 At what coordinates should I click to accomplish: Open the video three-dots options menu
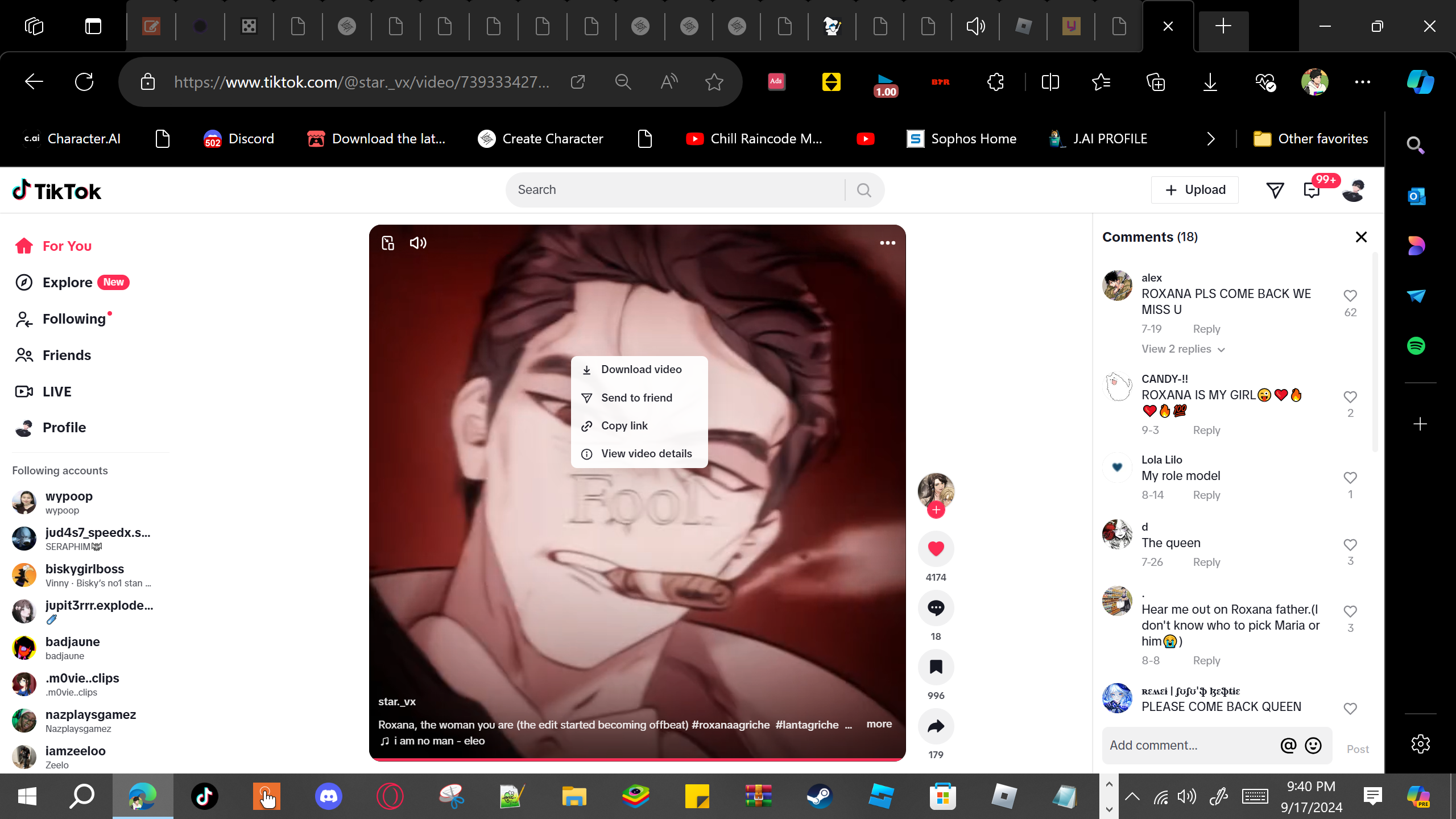[x=887, y=243]
